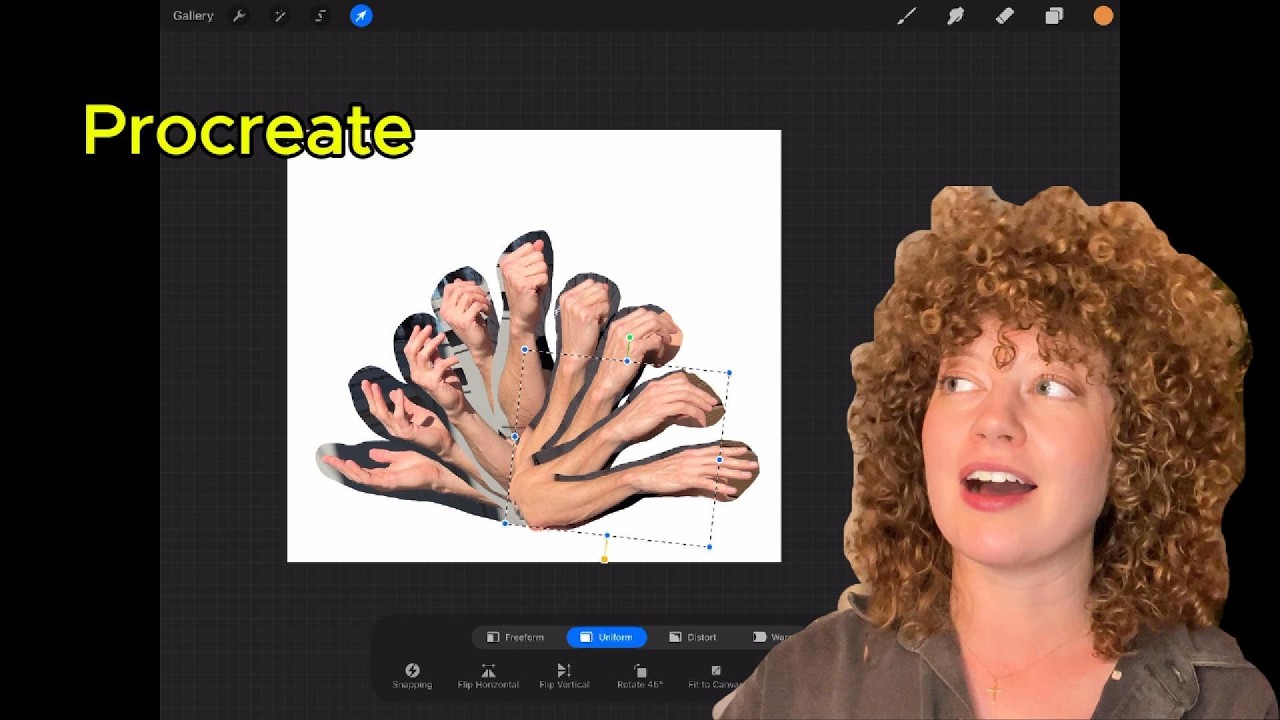Switch to Freeform transform mode
Viewport: 1280px width, 720px height.
pos(516,637)
